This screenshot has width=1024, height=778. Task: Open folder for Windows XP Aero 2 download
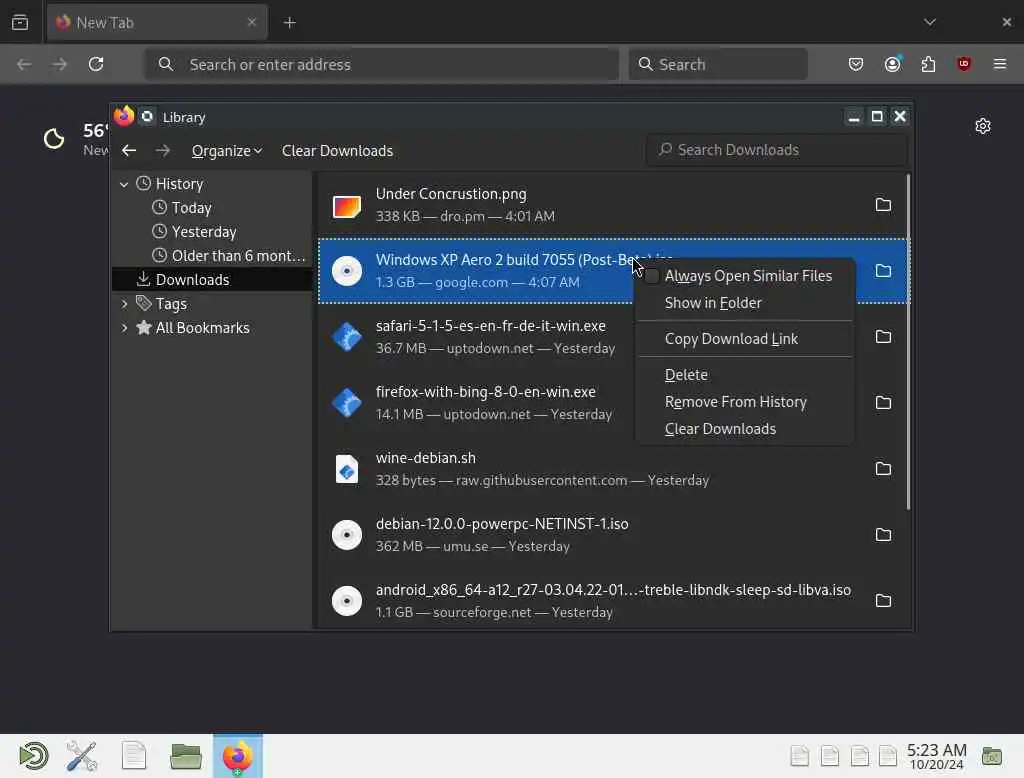(883, 271)
